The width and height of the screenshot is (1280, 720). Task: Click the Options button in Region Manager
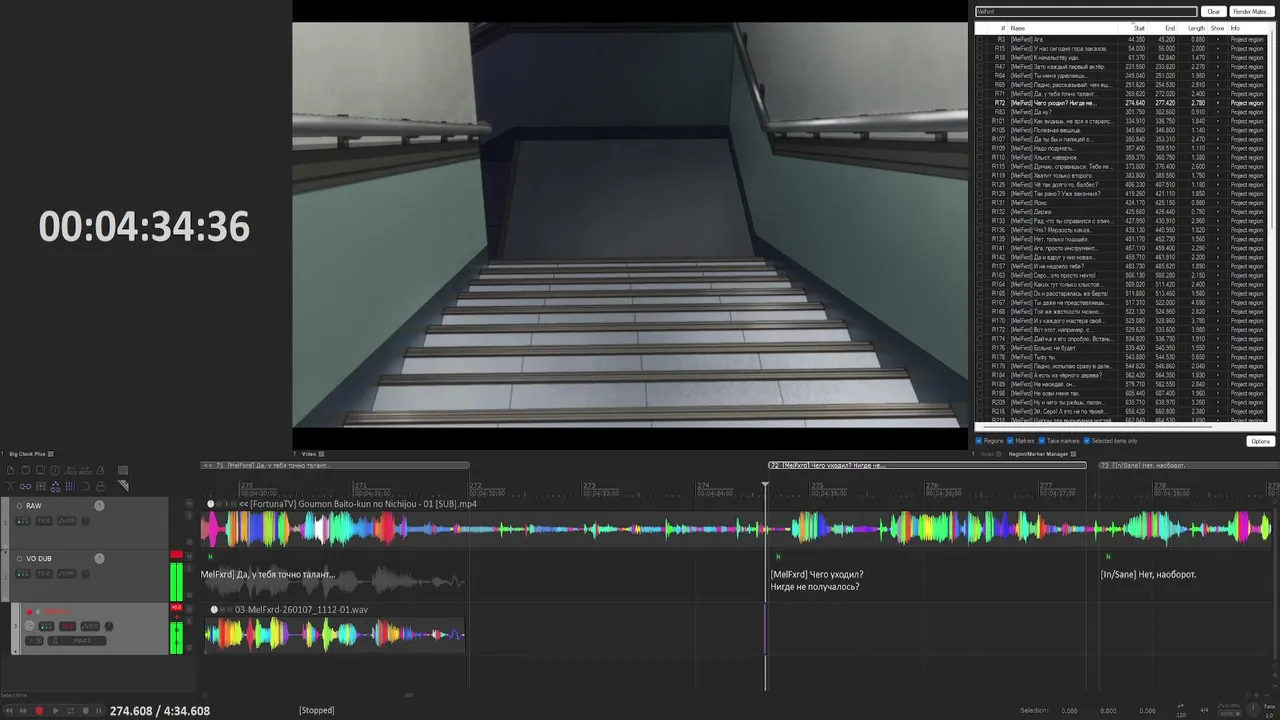click(1261, 441)
